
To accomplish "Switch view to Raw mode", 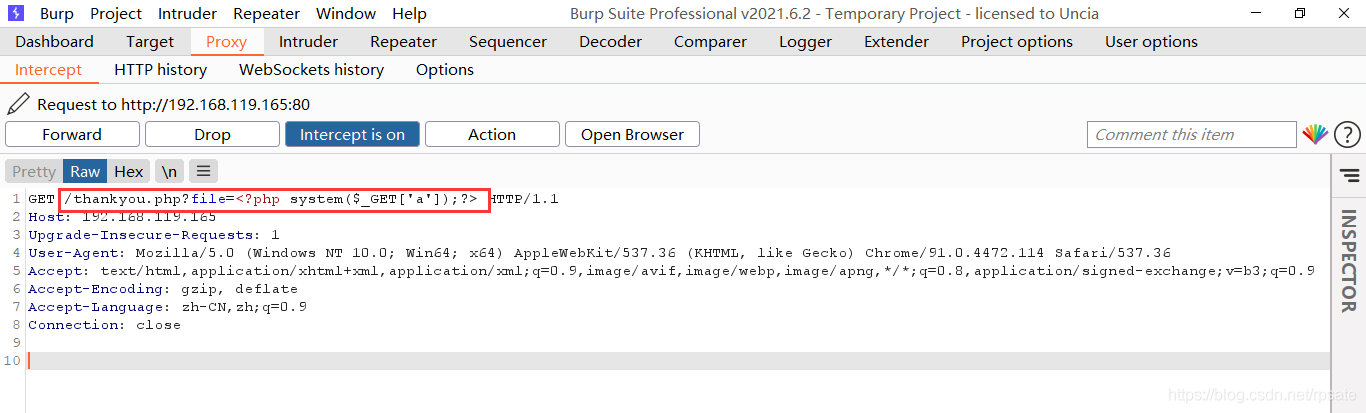I will coord(85,171).
